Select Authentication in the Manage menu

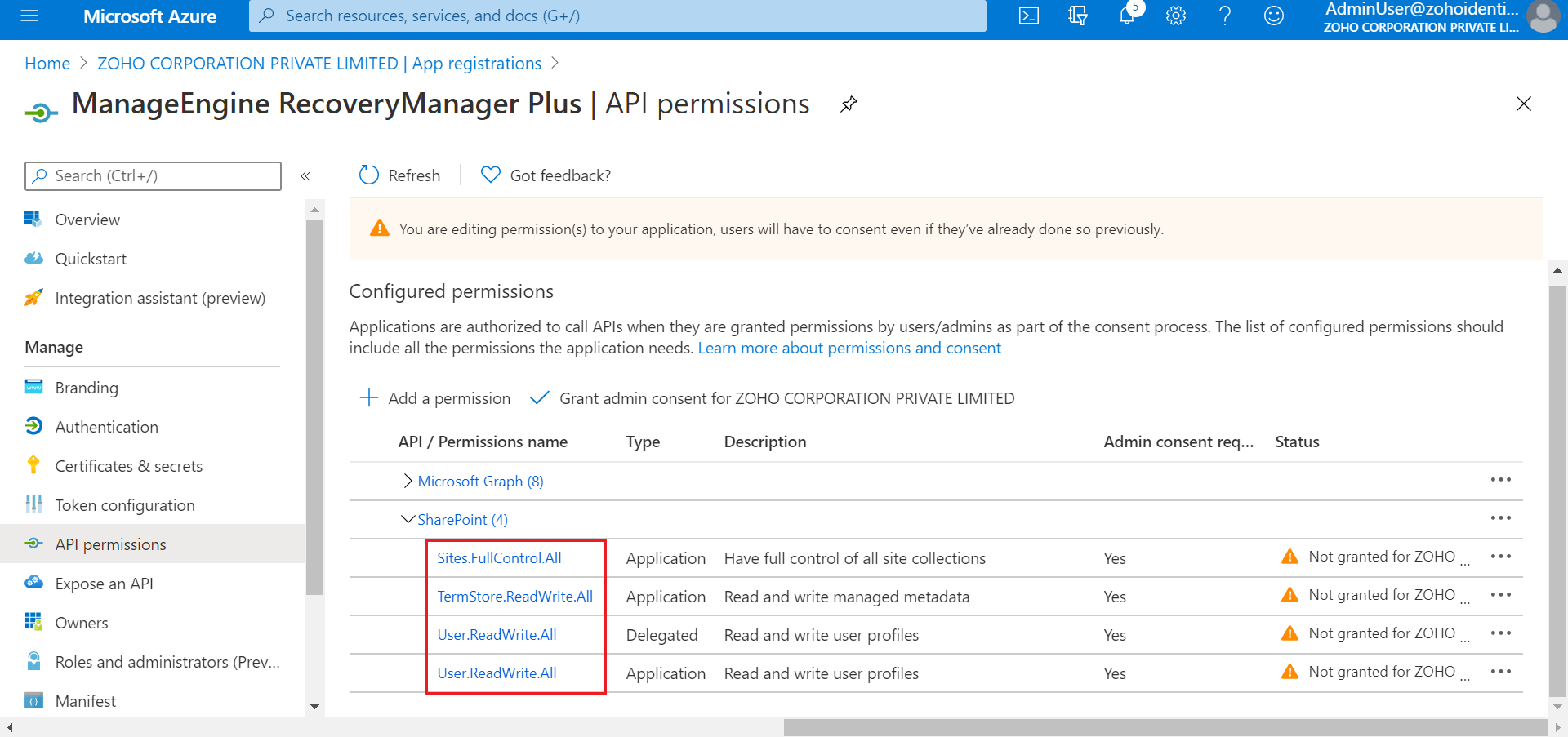[106, 427]
